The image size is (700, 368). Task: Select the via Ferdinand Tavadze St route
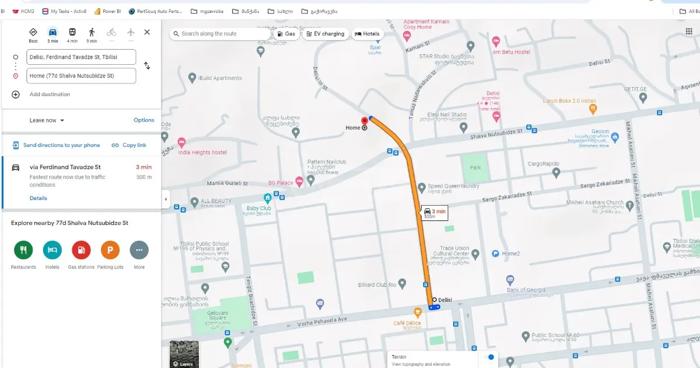[82, 182]
